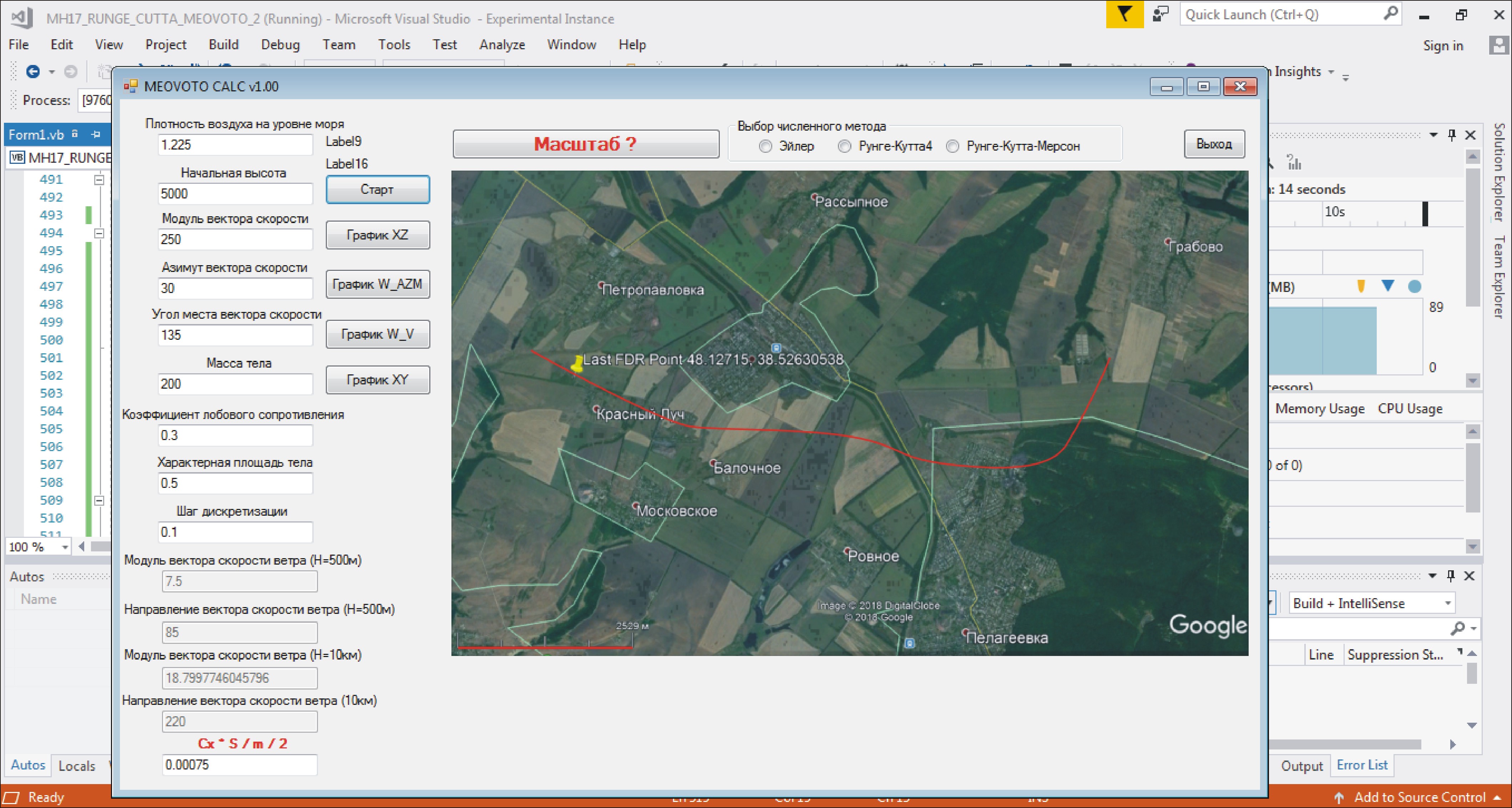Open the send feedback icon beside Quick Launch
Image resolution: width=1512 pixels, height=808 pixels.
pyautogui.click(x=1160, y=14)
